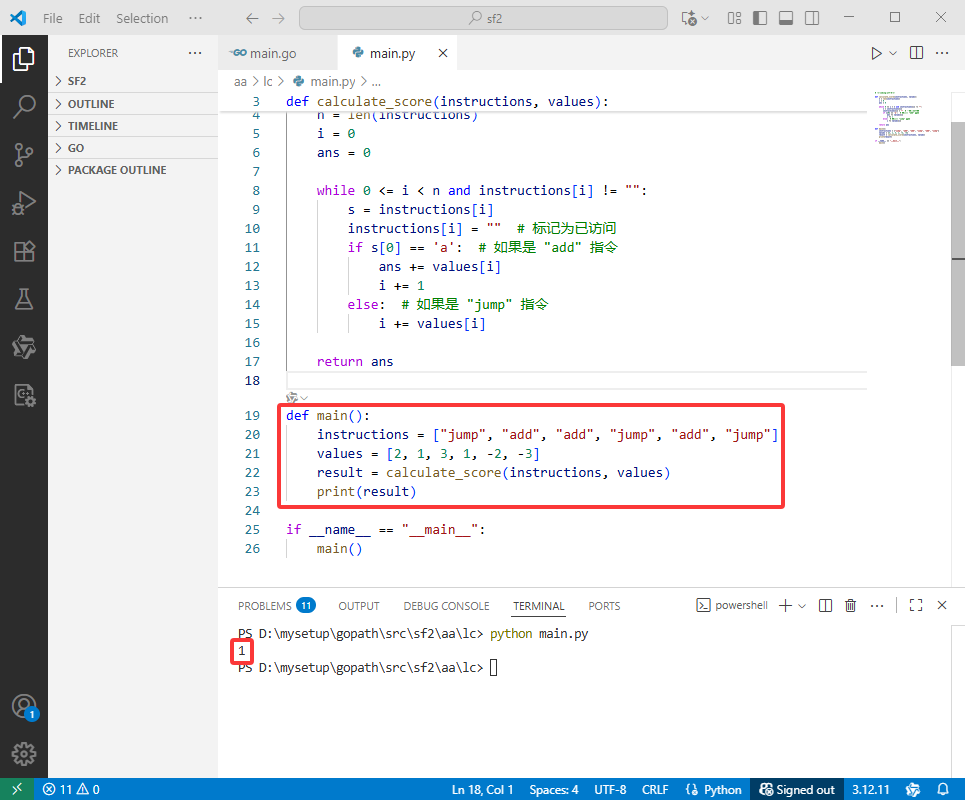
Task: Expand the OUTLINE section
Action: (133, 104)
